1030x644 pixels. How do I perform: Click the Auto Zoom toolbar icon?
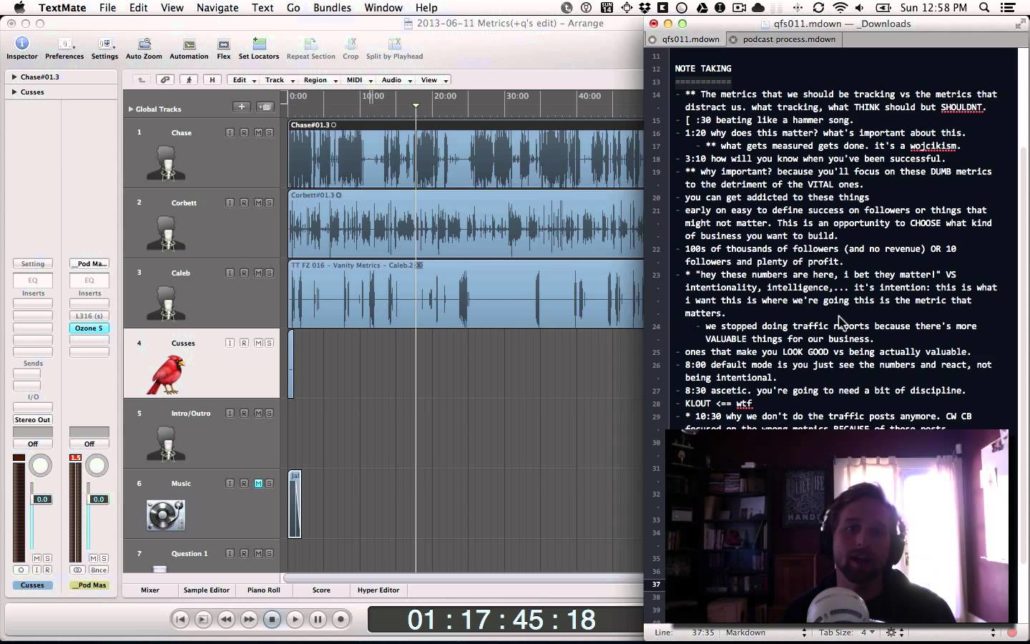tap(144, 45)
